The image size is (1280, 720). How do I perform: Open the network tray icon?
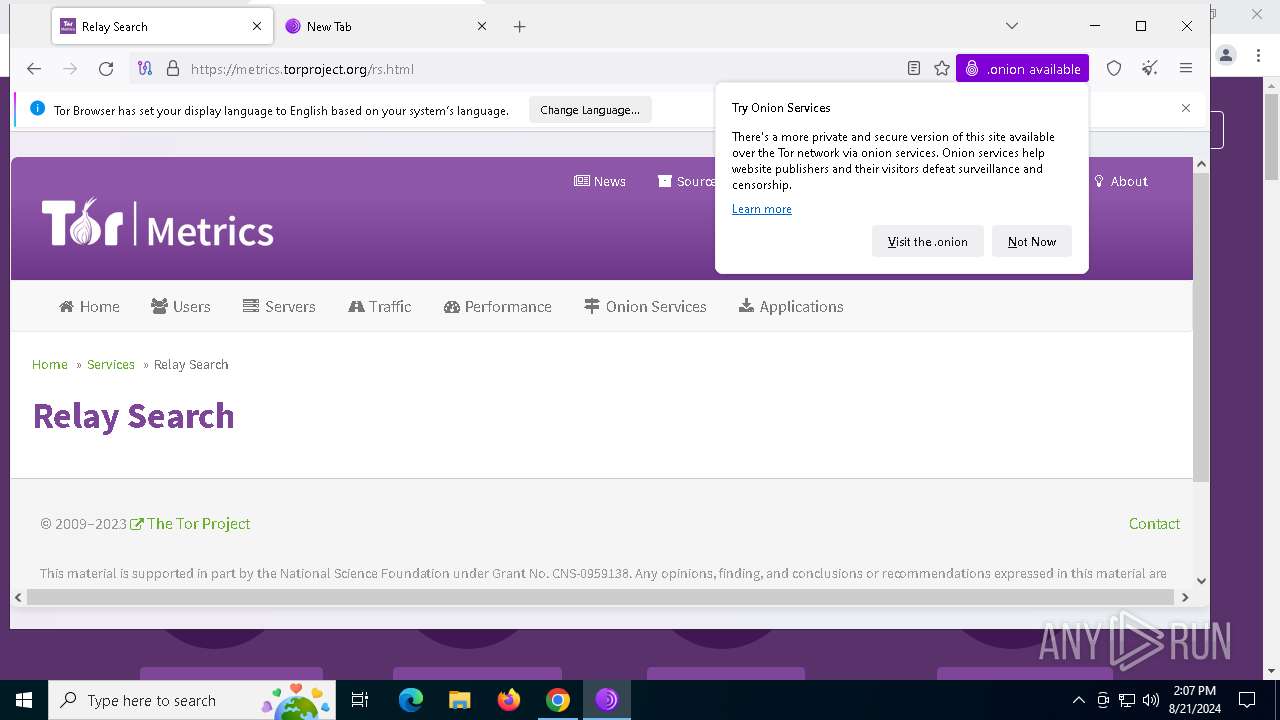(1127, 700)
